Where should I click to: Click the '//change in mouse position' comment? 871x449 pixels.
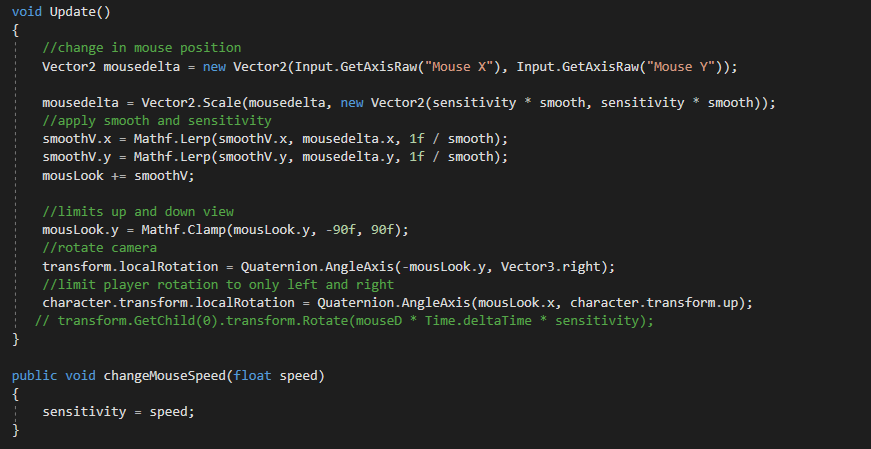coord(141,48)
